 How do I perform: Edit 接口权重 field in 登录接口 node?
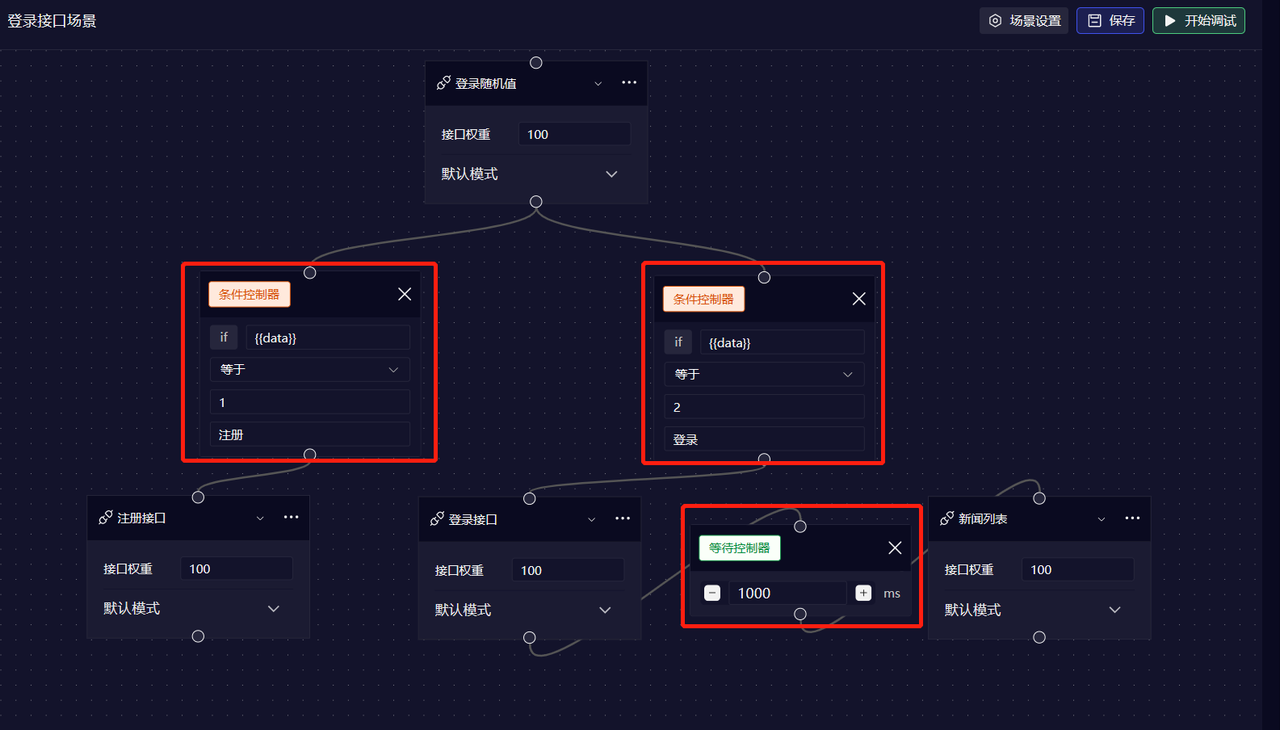click(568, 570)
